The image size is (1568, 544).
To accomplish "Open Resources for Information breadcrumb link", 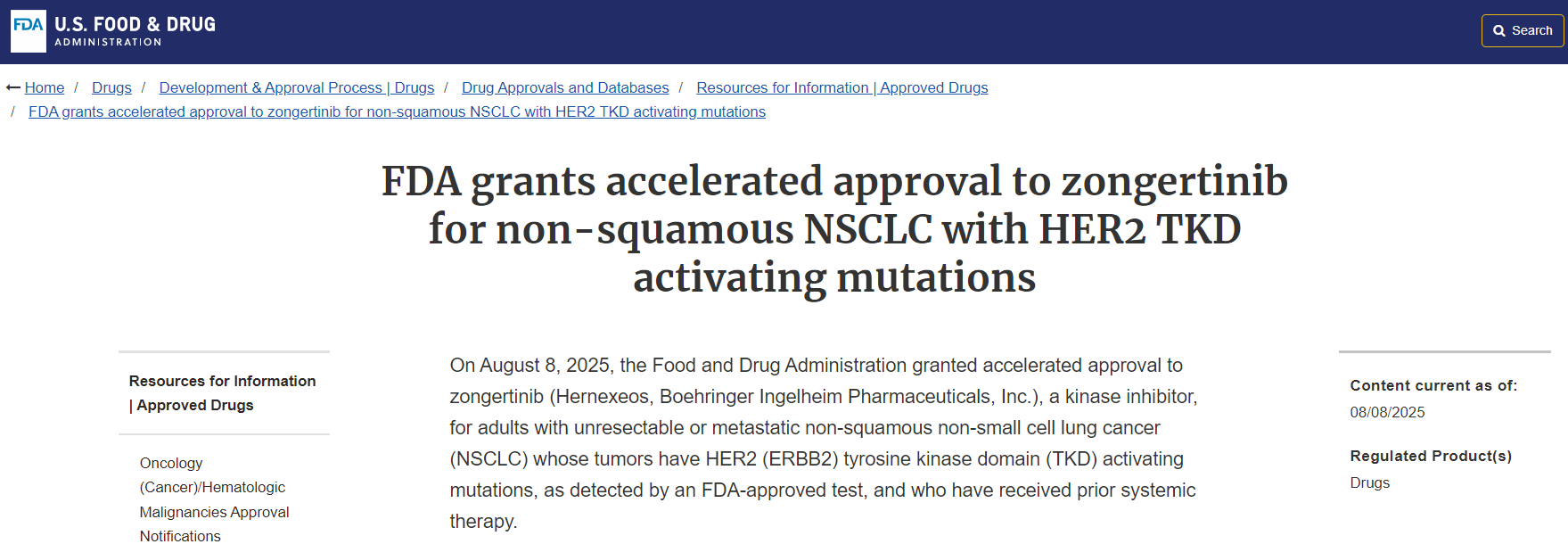I will [x=841, y=87].
